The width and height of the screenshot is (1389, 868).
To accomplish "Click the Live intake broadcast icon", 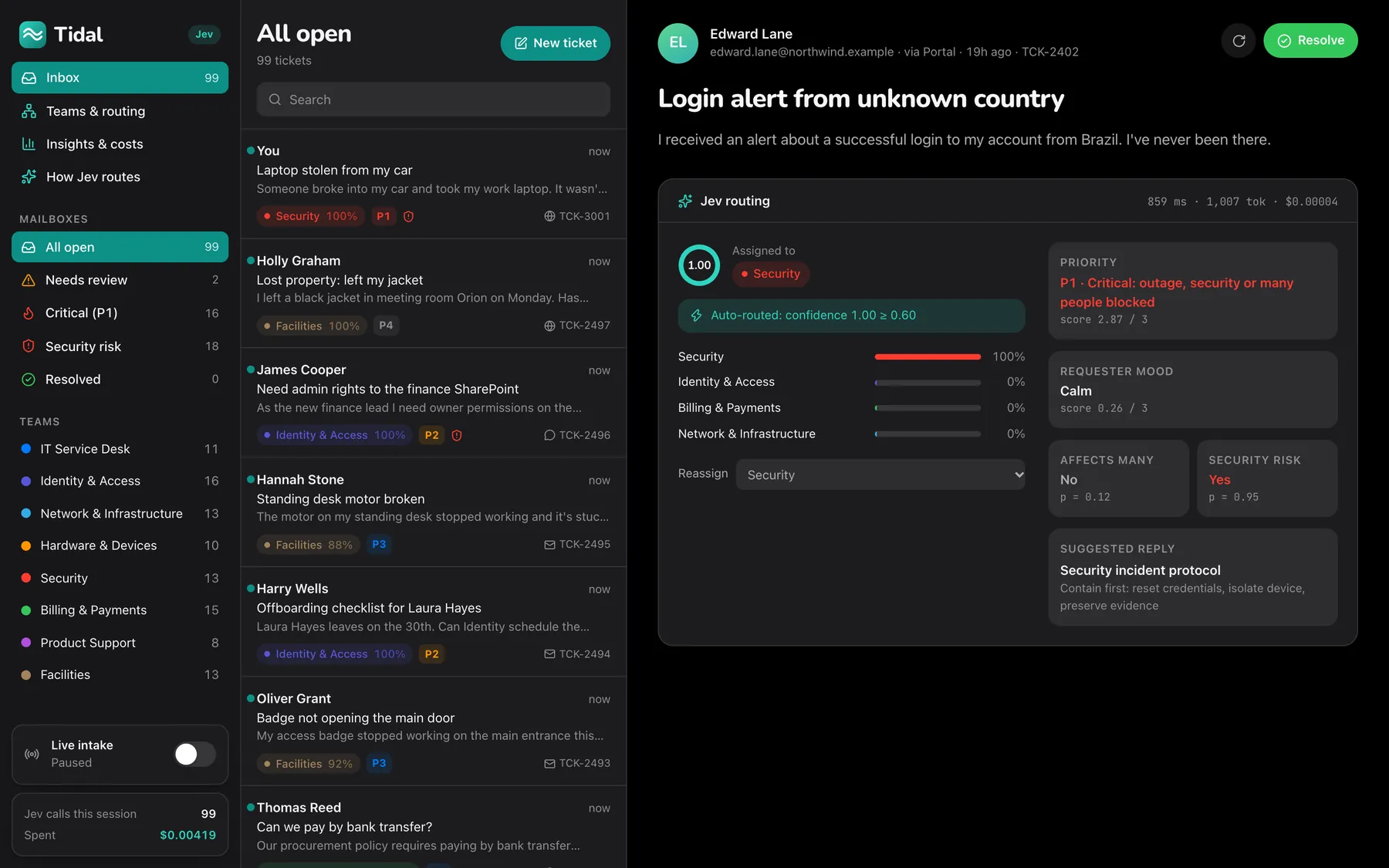I will pos(32,754).
